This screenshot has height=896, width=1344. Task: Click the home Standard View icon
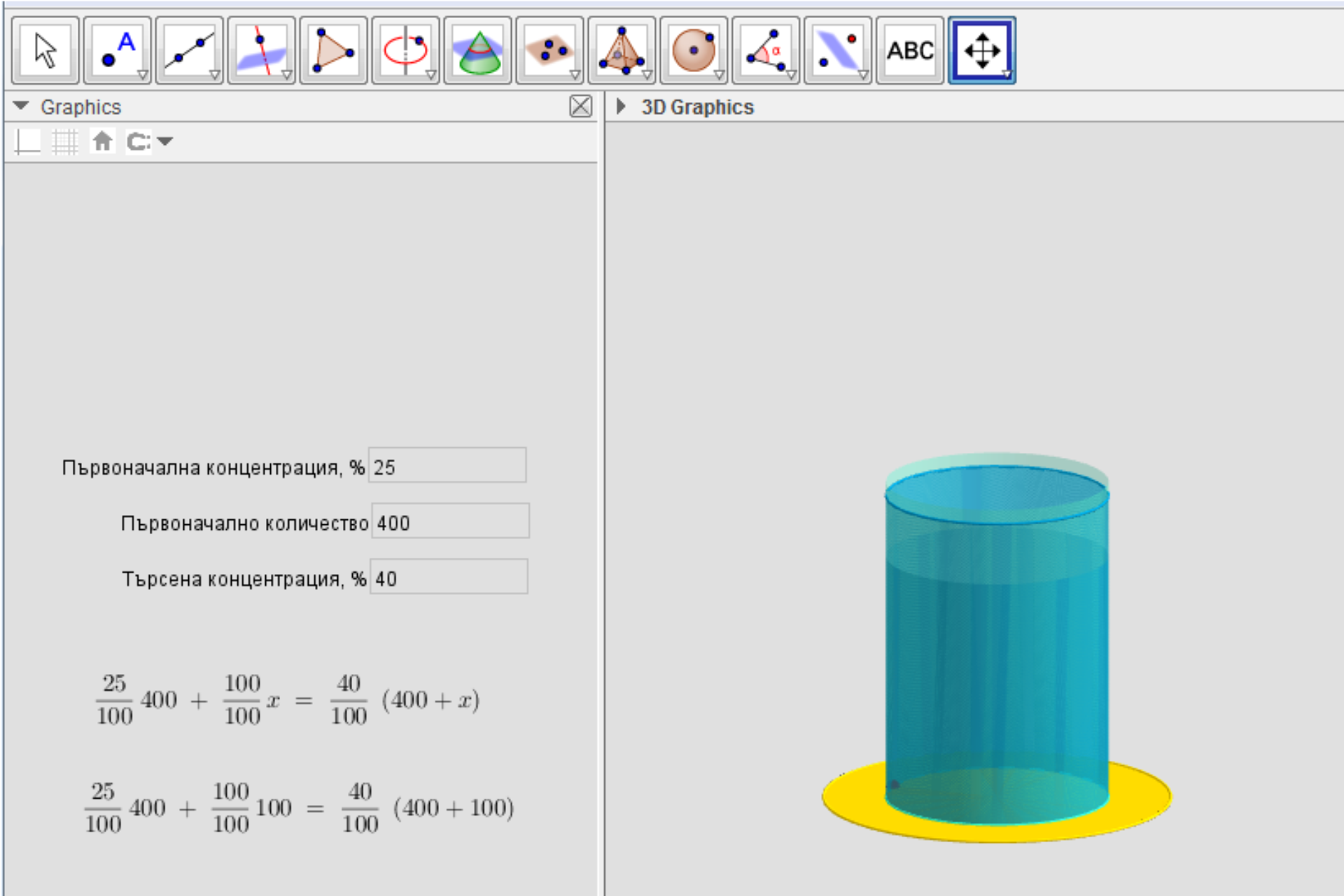pyautogui.click(x=103, y=141)
